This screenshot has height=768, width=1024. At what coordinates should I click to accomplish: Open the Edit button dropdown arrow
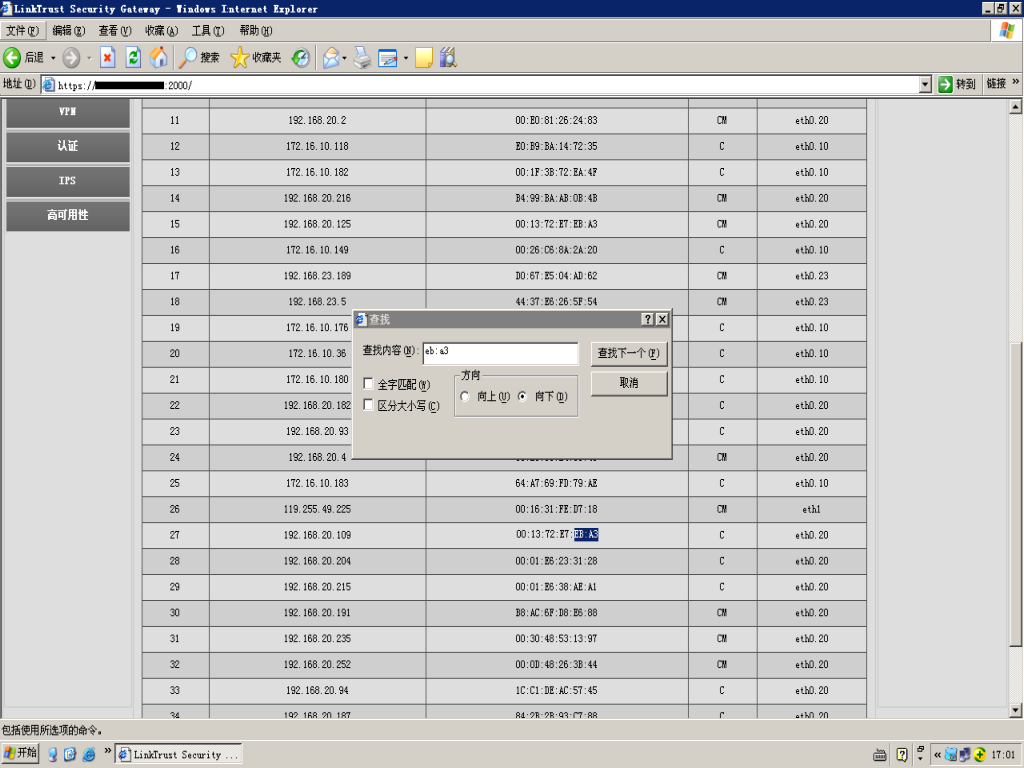(406, 58)
